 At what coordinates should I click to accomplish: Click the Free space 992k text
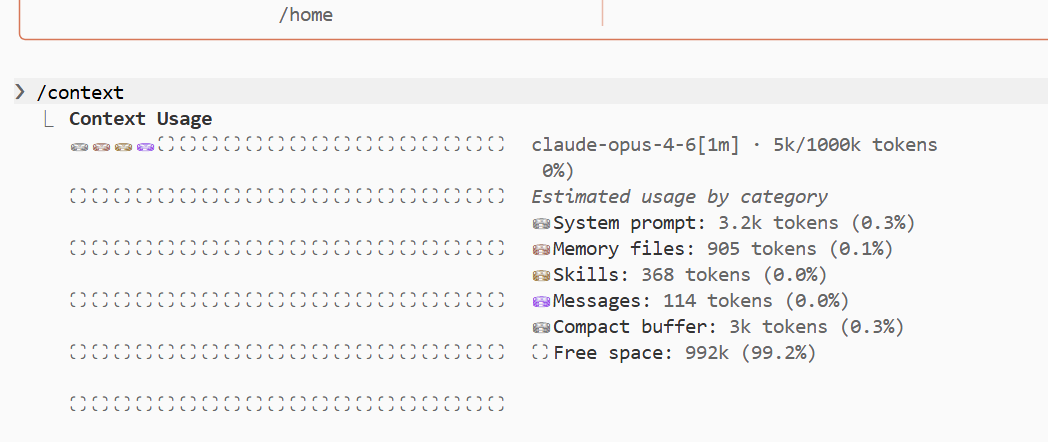[674, 353]
